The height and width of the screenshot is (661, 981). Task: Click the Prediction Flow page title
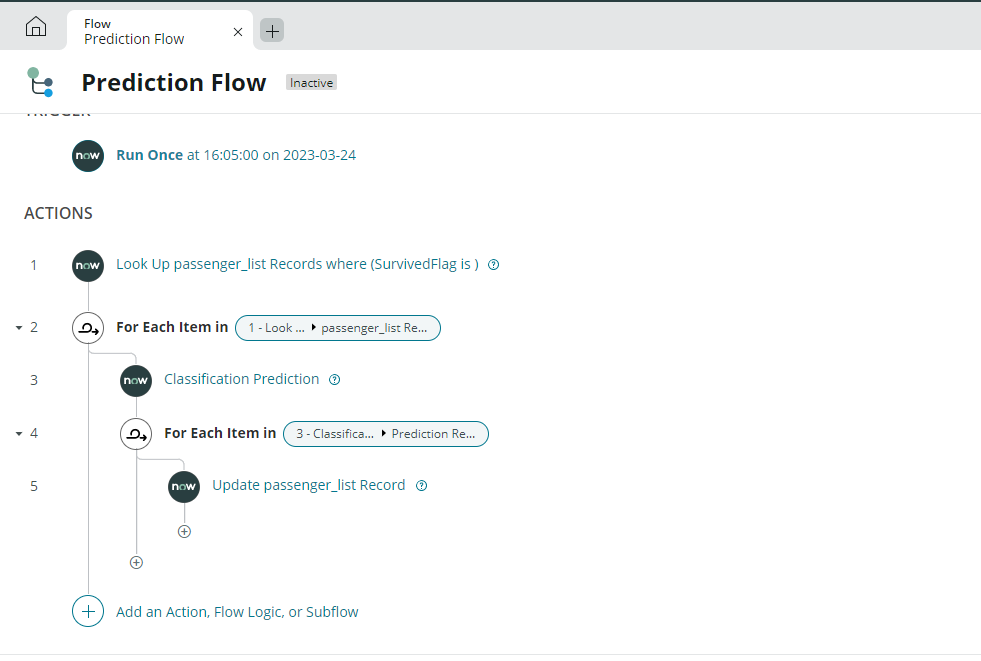click(x=174, y=83)
